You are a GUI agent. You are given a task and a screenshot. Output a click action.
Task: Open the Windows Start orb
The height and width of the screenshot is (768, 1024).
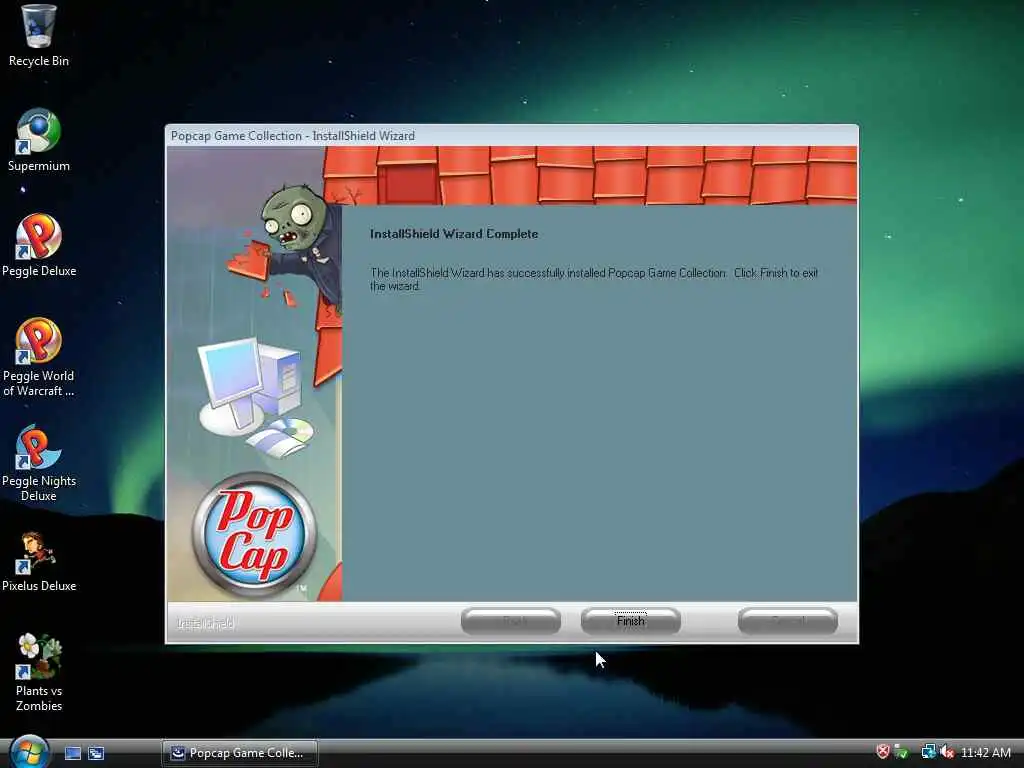tap(29, 752)
